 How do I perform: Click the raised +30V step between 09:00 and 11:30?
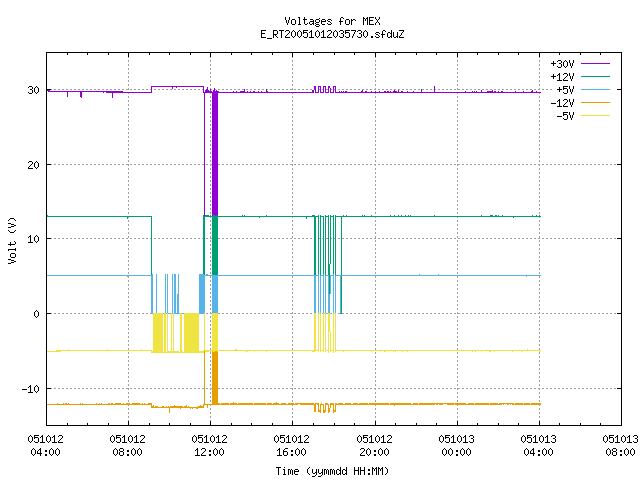click(178, 87)
